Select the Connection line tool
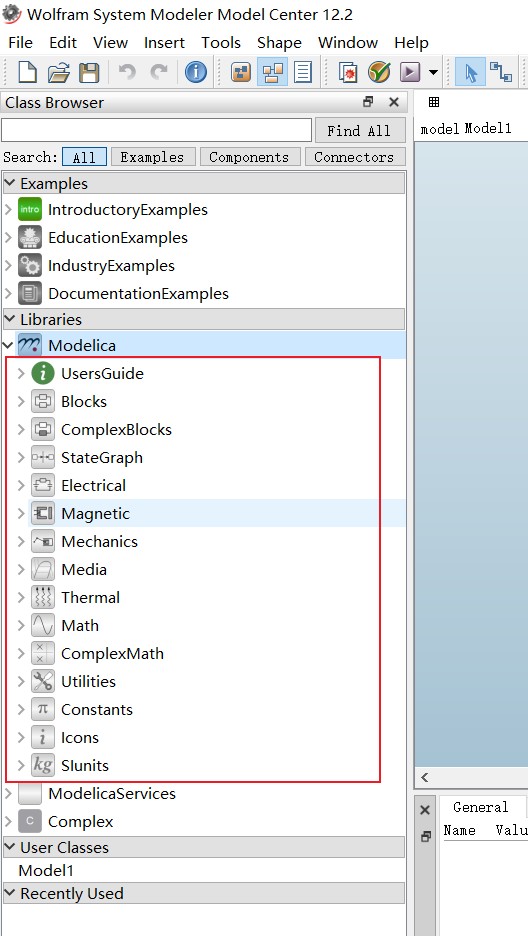The height and width of the screenshot is (936, 528). click(x=501, y=72)
